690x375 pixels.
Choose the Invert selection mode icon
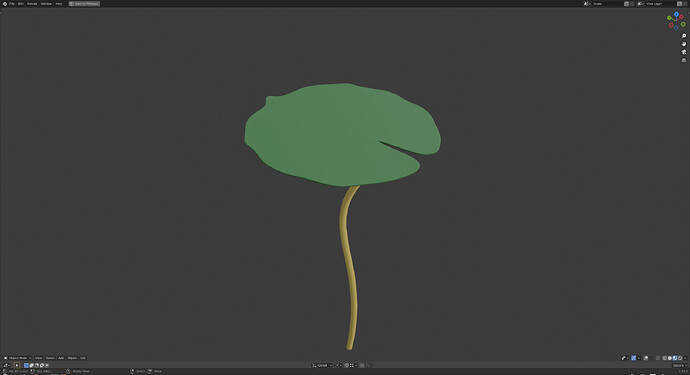(42, 365)
